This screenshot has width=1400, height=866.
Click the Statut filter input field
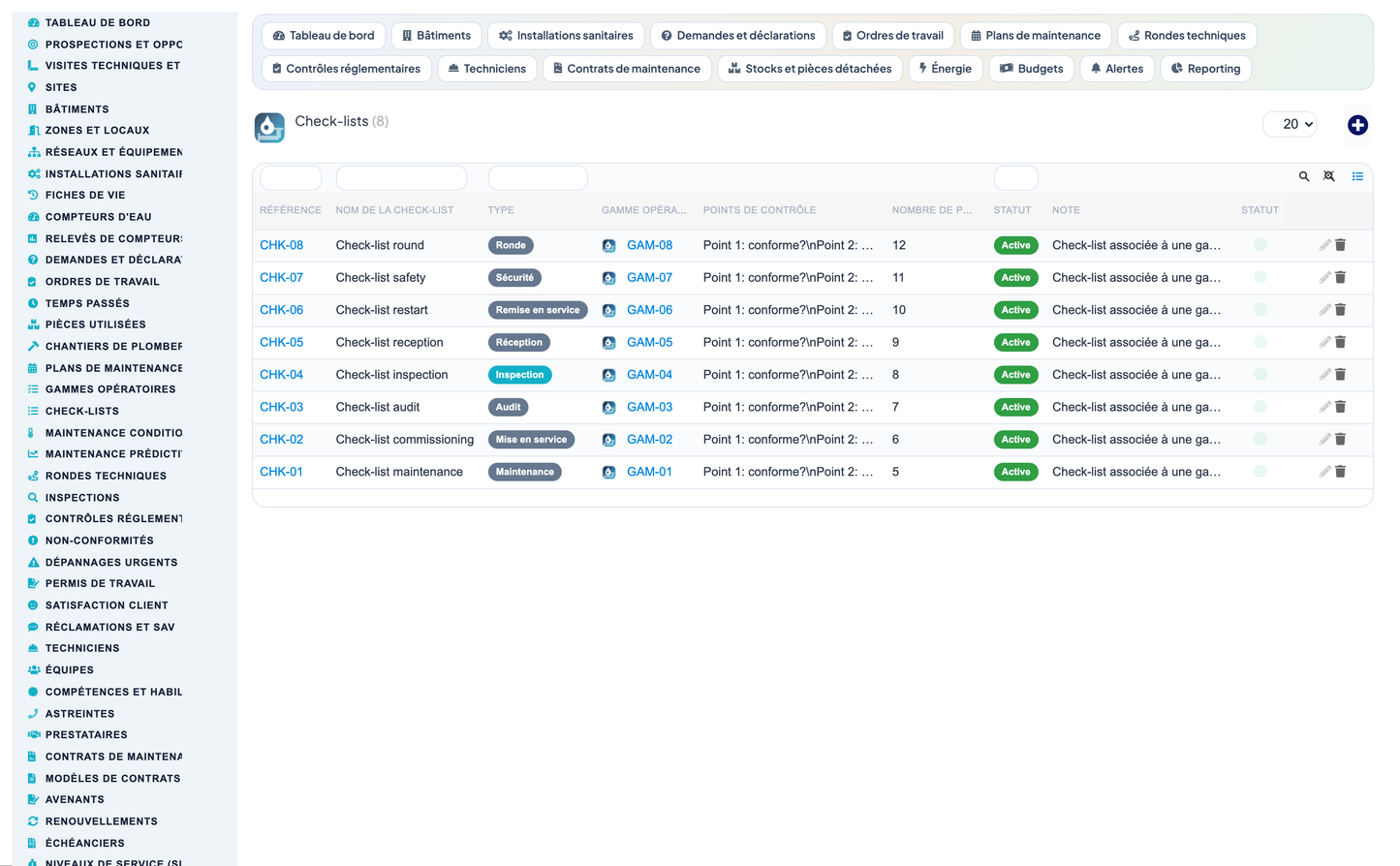click(x=1015, y=178)
